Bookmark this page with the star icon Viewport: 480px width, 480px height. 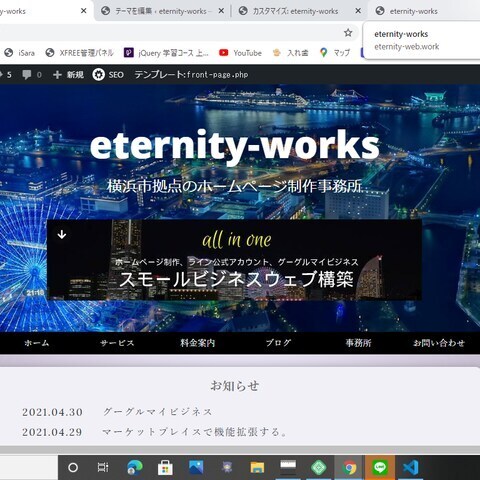[x=348, y=33]
